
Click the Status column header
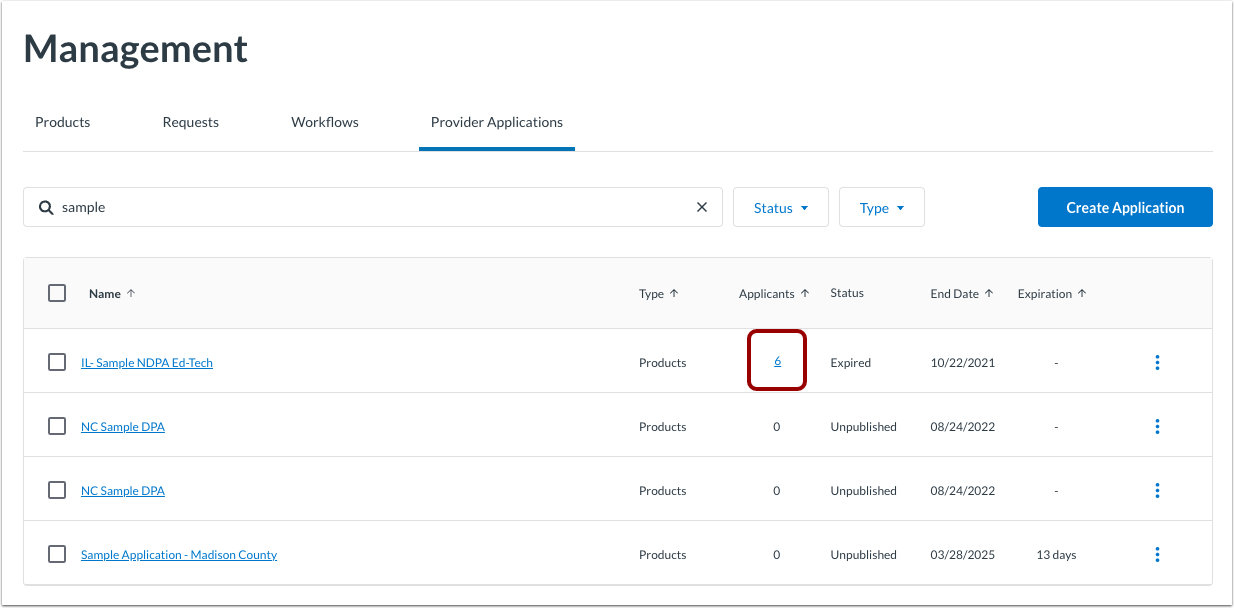[847, 293]
